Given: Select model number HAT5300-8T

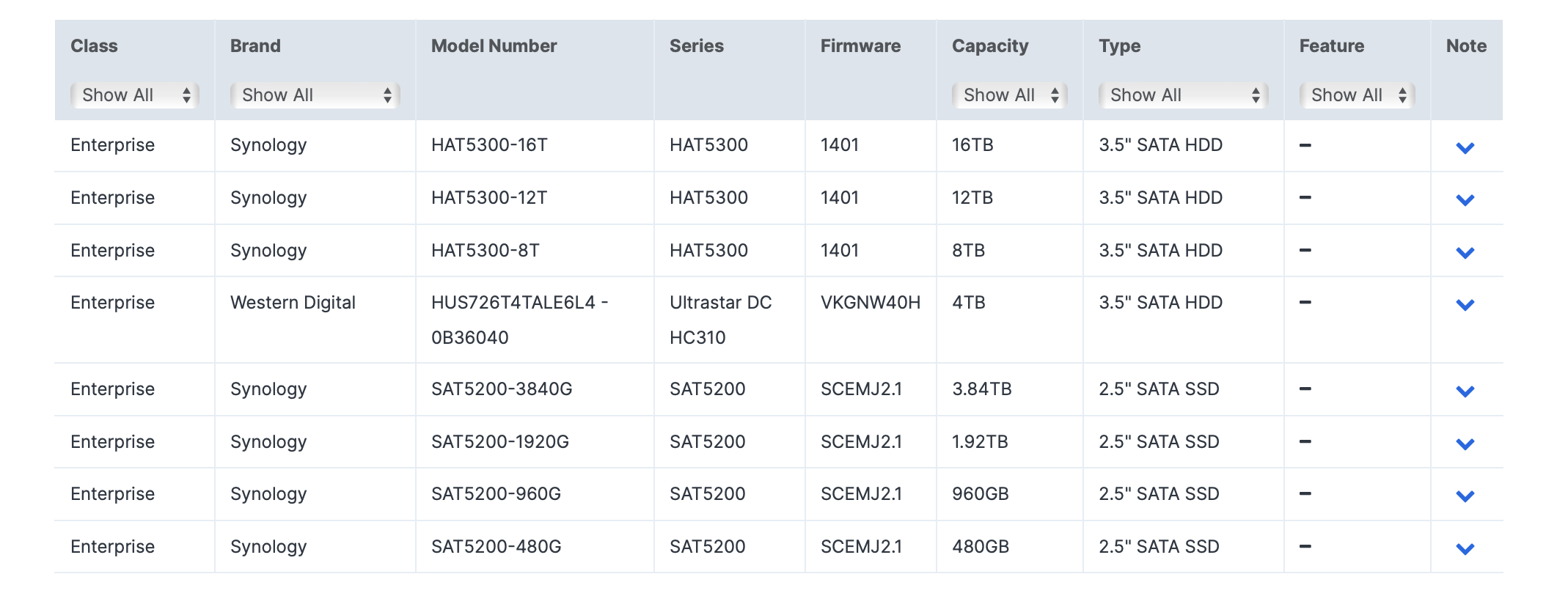Looking at the screenshot, I should 486,251.
